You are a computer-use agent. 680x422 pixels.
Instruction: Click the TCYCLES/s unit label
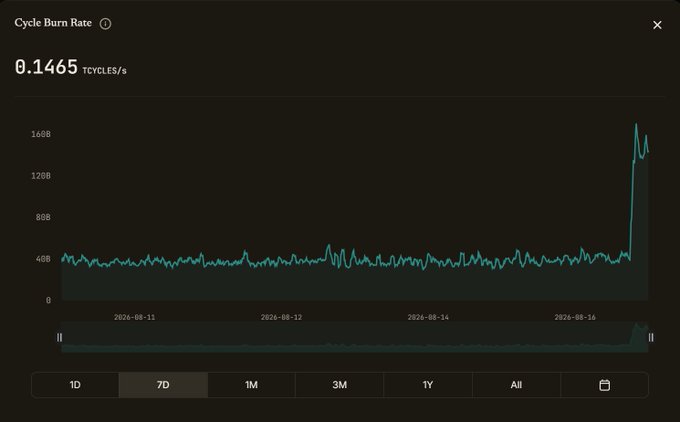pos(105,71)
